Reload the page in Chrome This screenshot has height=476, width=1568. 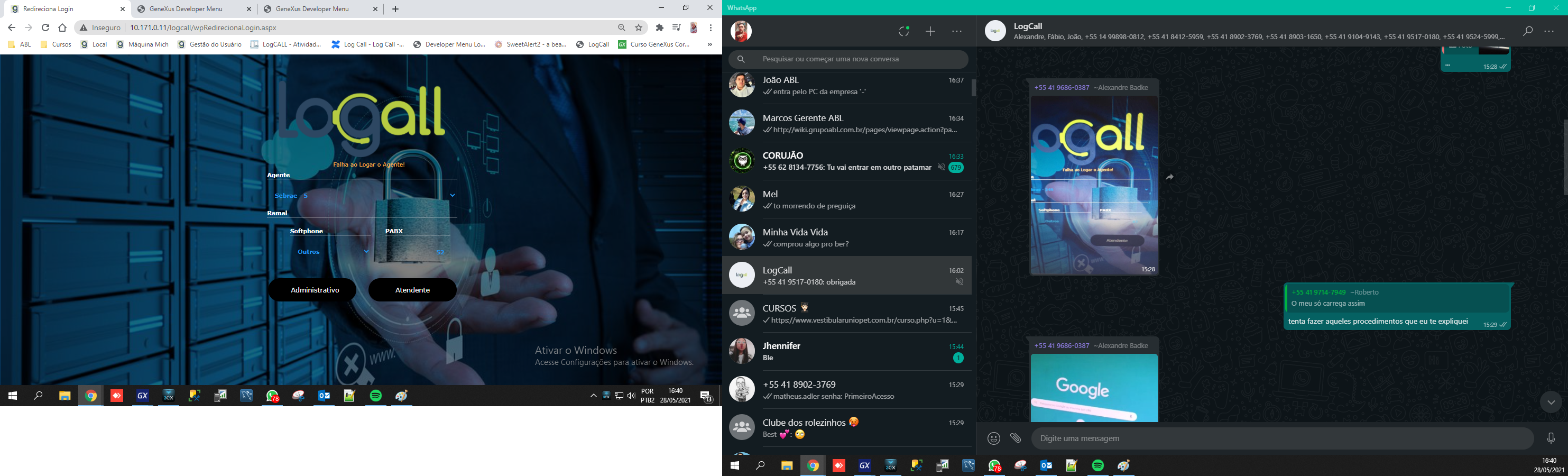click(x=45, y=28)
